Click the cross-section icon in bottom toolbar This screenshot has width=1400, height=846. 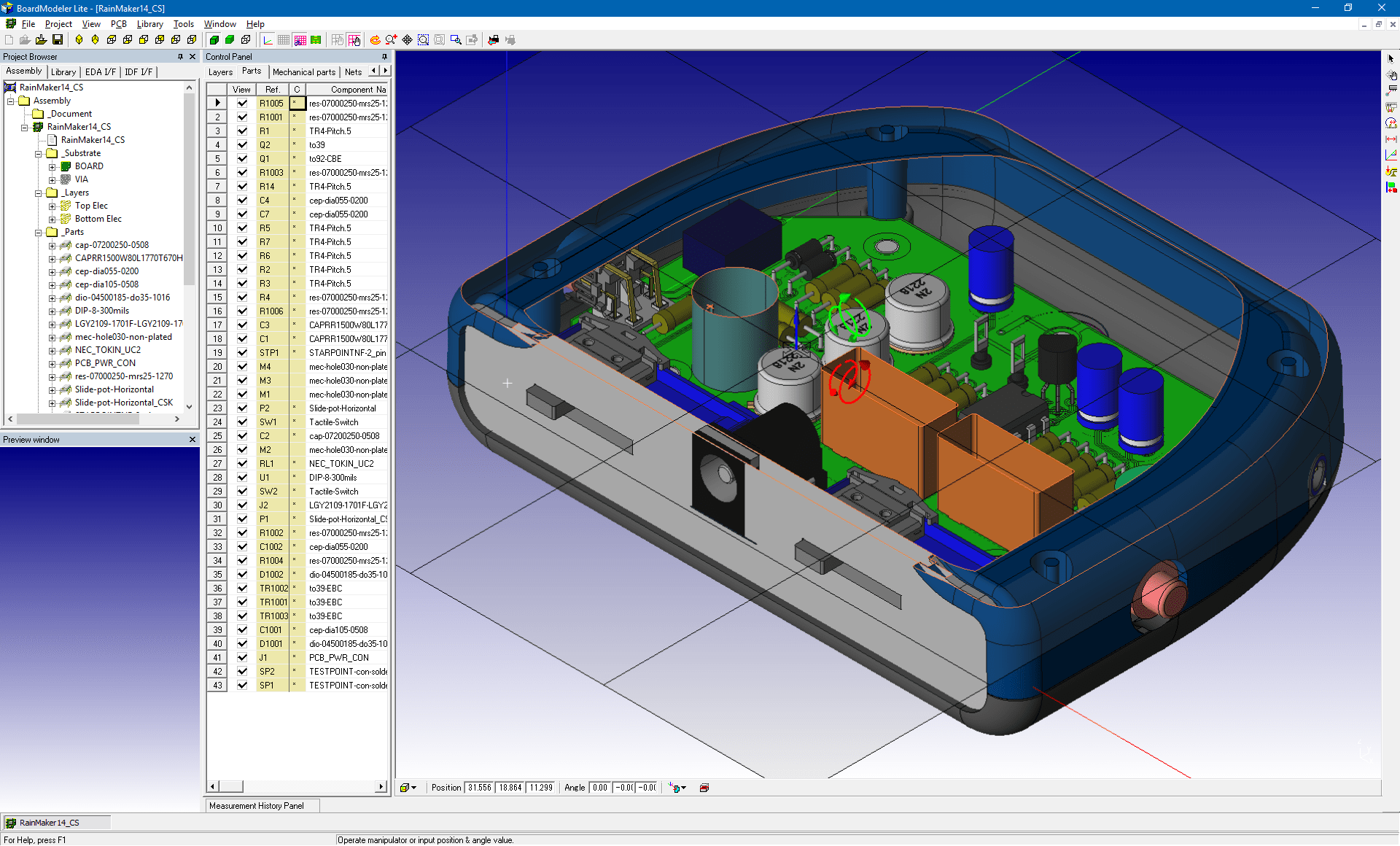tap(704, 788)
